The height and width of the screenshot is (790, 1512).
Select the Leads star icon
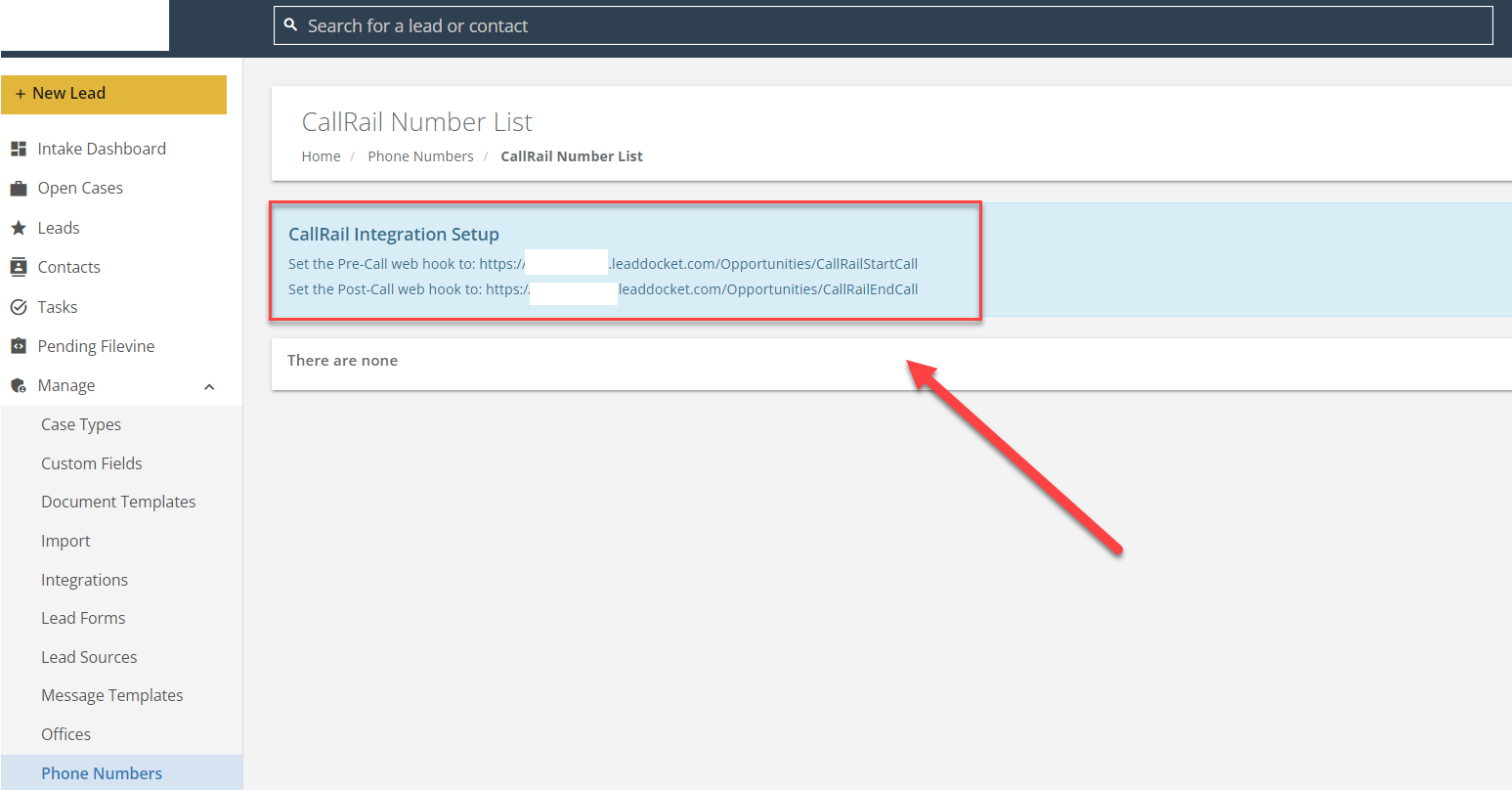pyautogui.click(x=18, y=227)
